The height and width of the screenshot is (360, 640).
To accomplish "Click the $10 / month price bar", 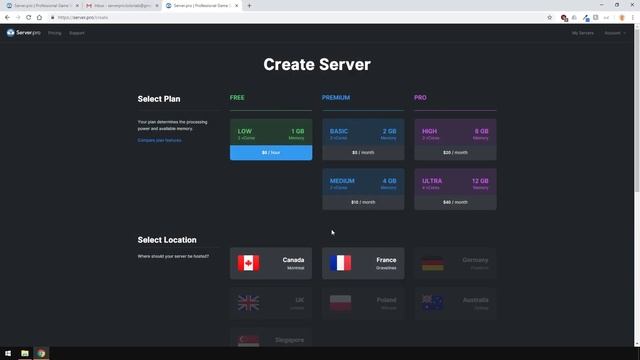I will pos(363,202).
